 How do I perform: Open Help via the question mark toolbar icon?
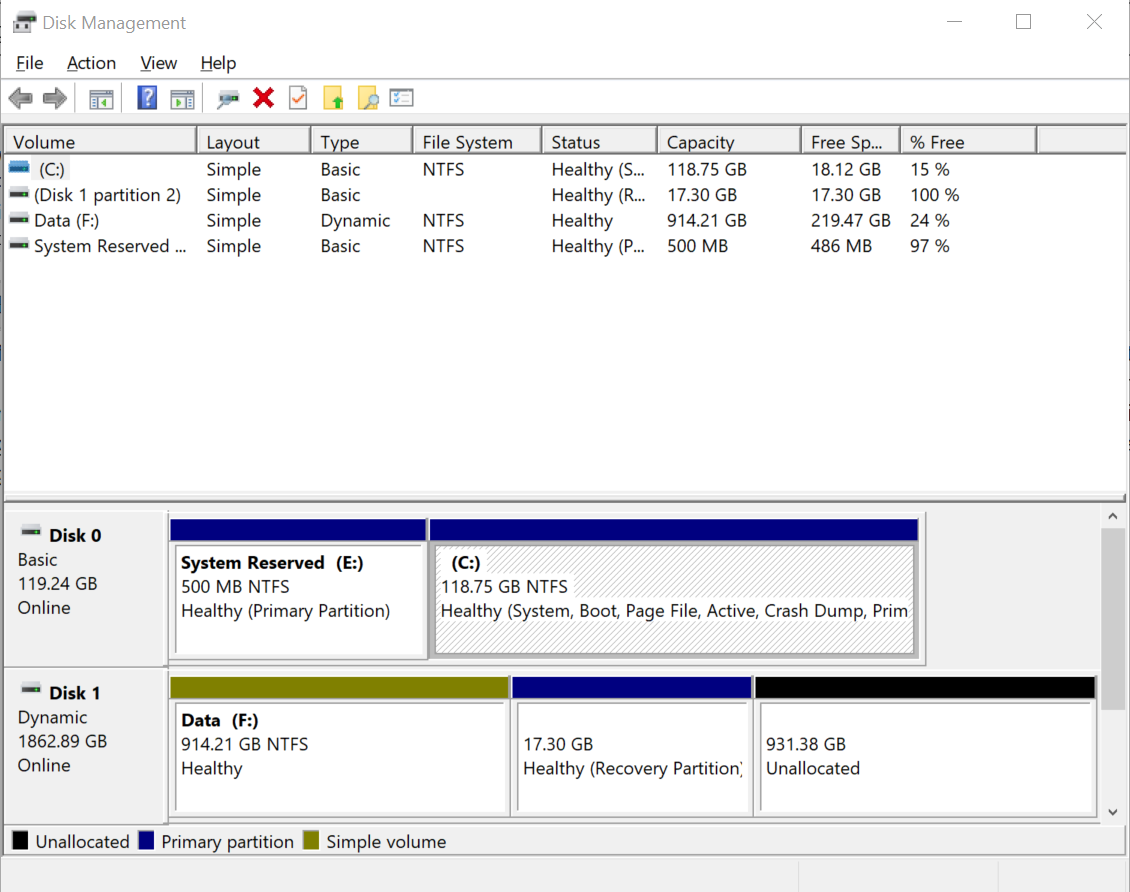click(146, 97)
